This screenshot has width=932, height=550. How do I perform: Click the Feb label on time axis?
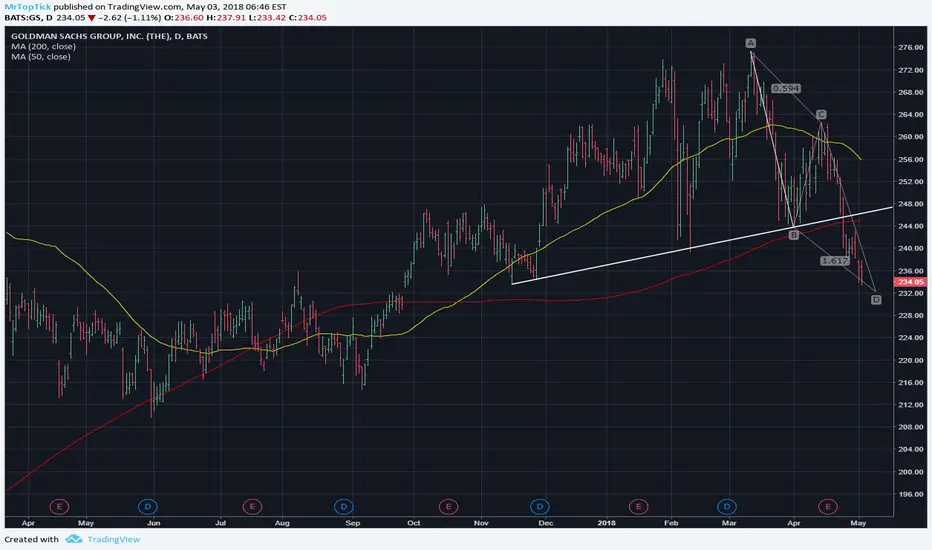671,523
